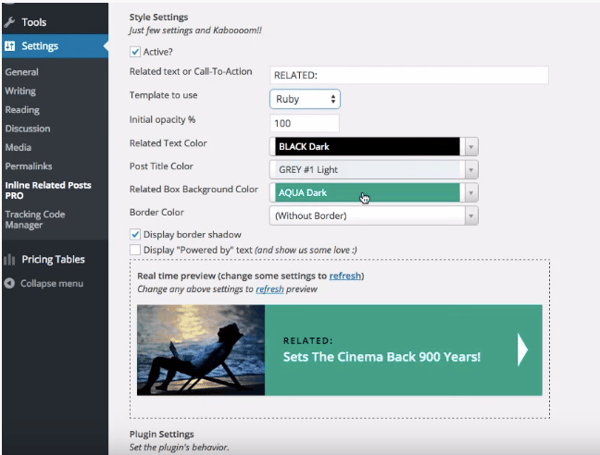Select the AQUA Dark background color swatch

coord(365,193)
